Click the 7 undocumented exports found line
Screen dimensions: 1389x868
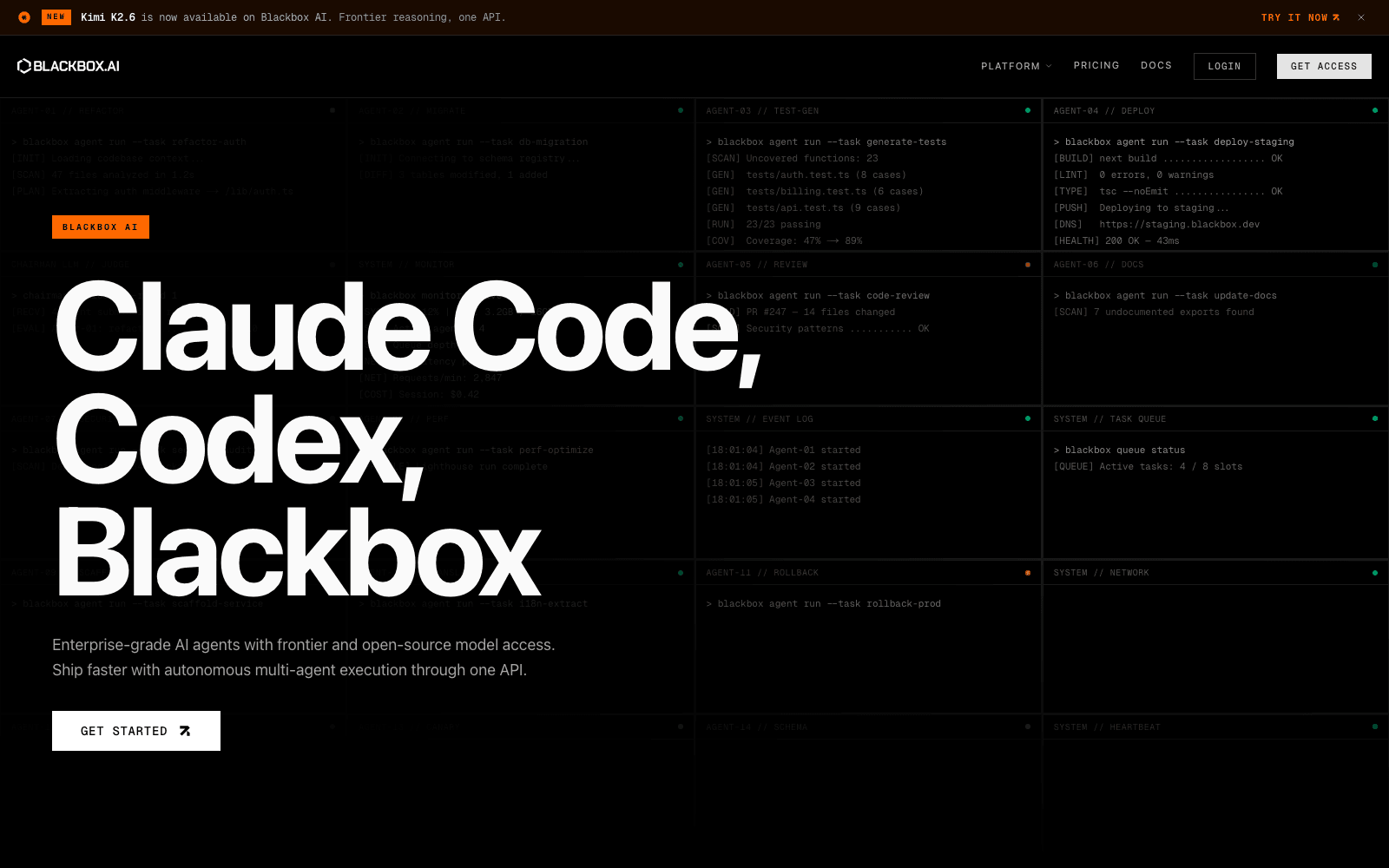1154,312
